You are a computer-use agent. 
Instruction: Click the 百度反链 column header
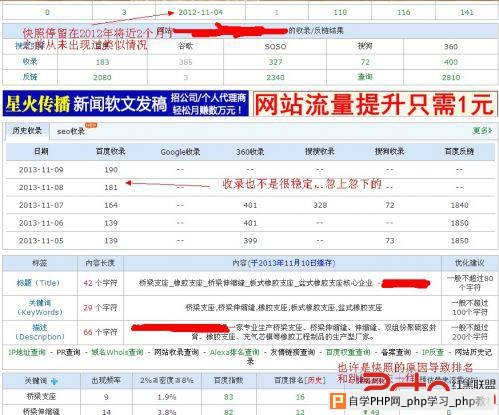(459, 152)
